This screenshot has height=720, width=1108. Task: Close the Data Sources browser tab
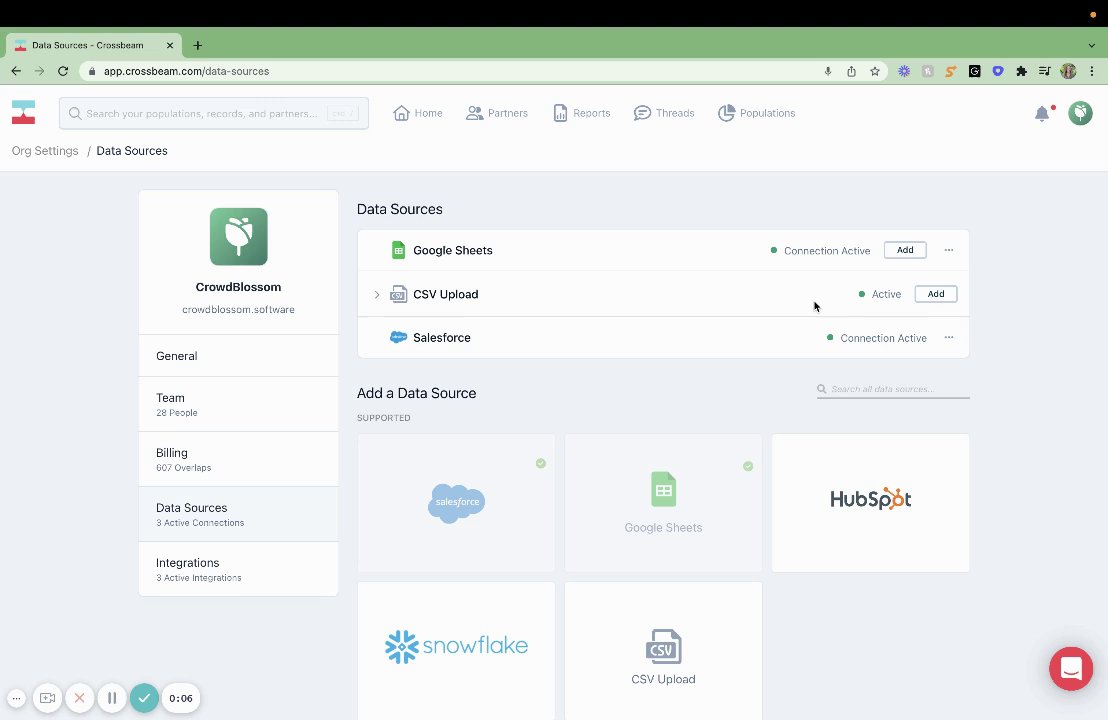(170, 45)
